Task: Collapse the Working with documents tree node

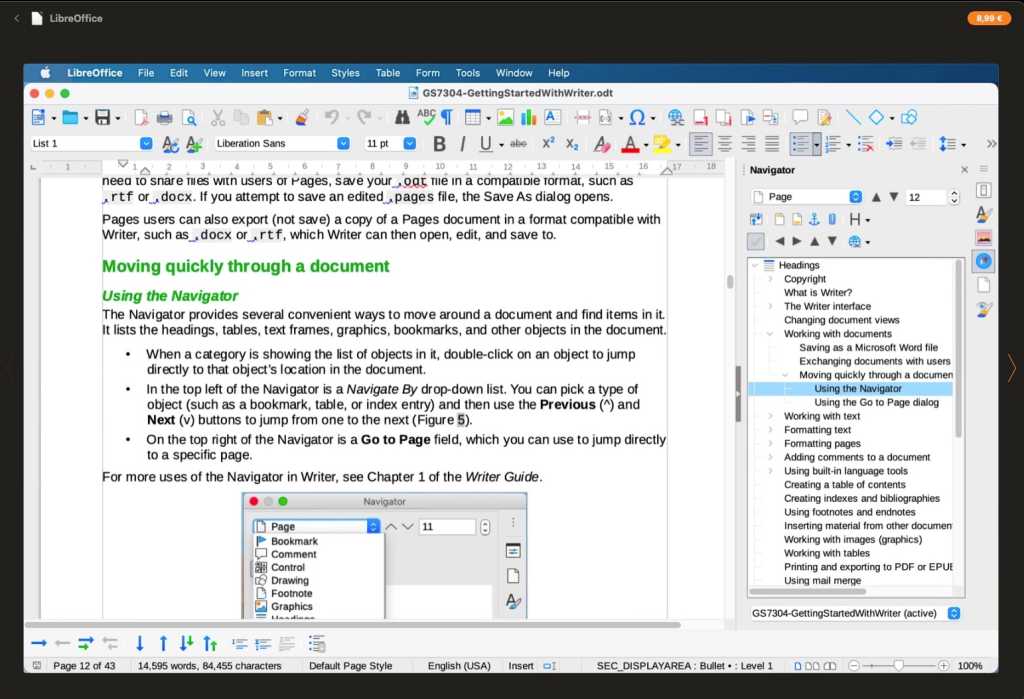Action: coord(771,334)
